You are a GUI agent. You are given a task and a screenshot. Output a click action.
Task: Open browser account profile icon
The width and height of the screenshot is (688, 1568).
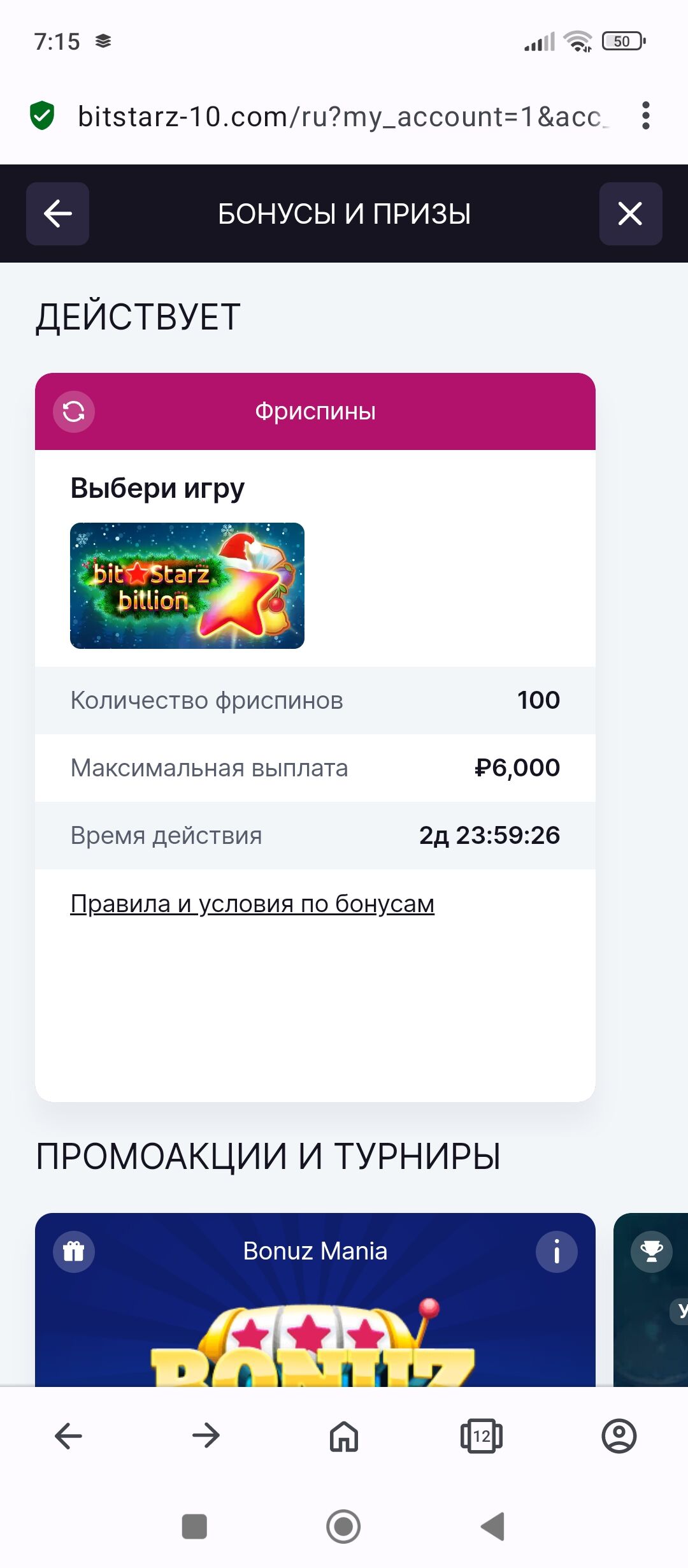coord(619,1436)
